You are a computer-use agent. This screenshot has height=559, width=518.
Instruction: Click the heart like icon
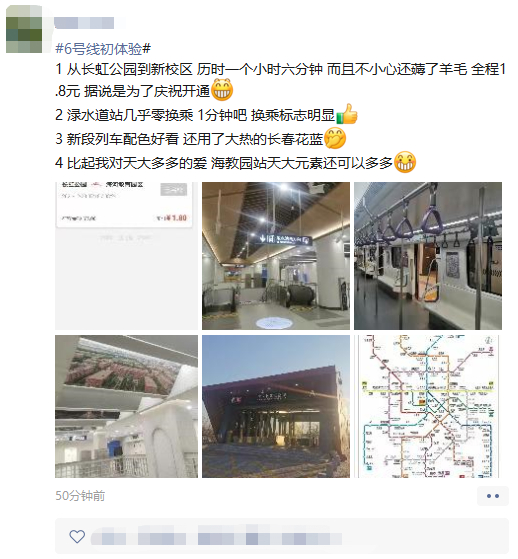77,537
